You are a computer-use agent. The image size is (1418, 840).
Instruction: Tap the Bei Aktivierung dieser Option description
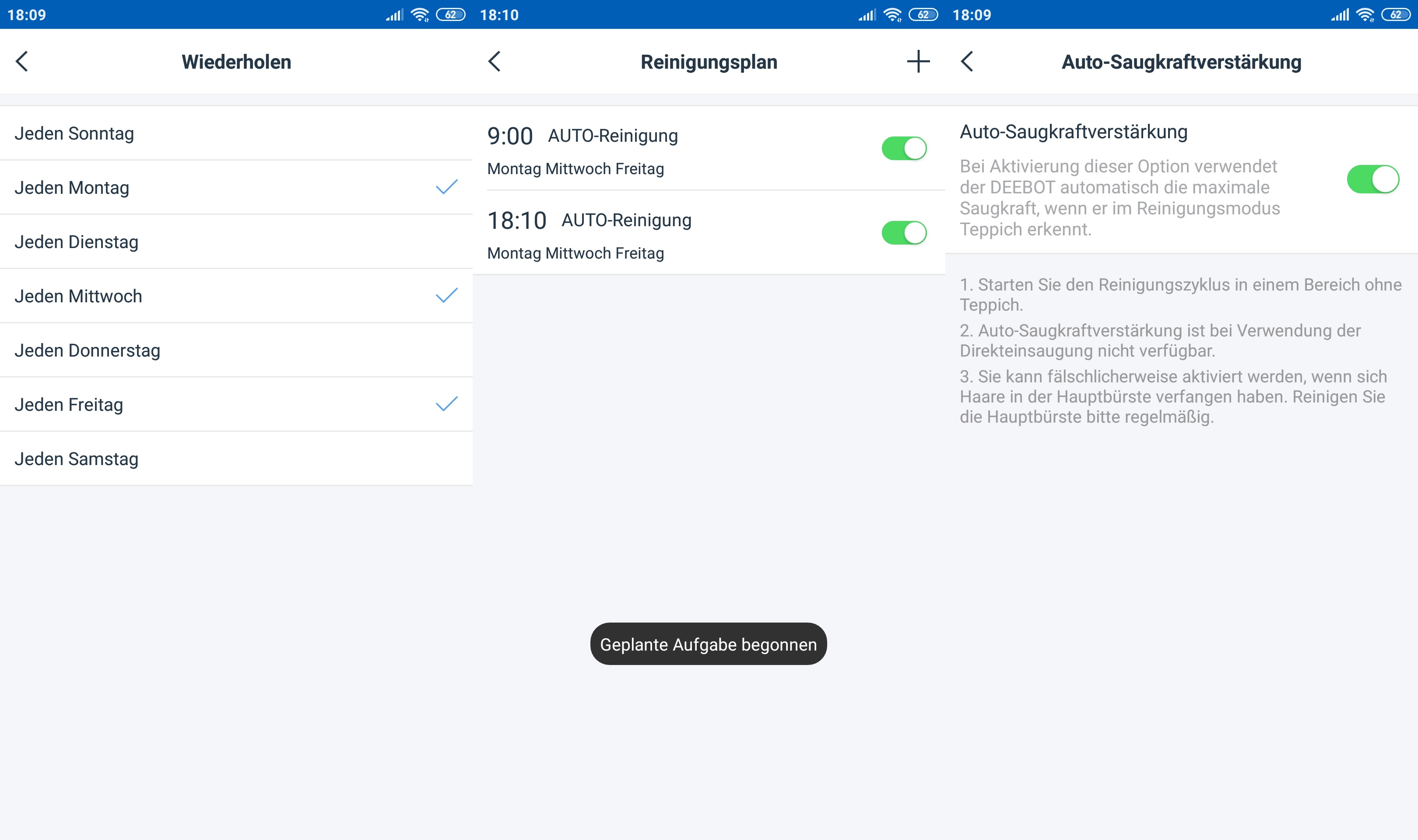[x=1120, y=198]
